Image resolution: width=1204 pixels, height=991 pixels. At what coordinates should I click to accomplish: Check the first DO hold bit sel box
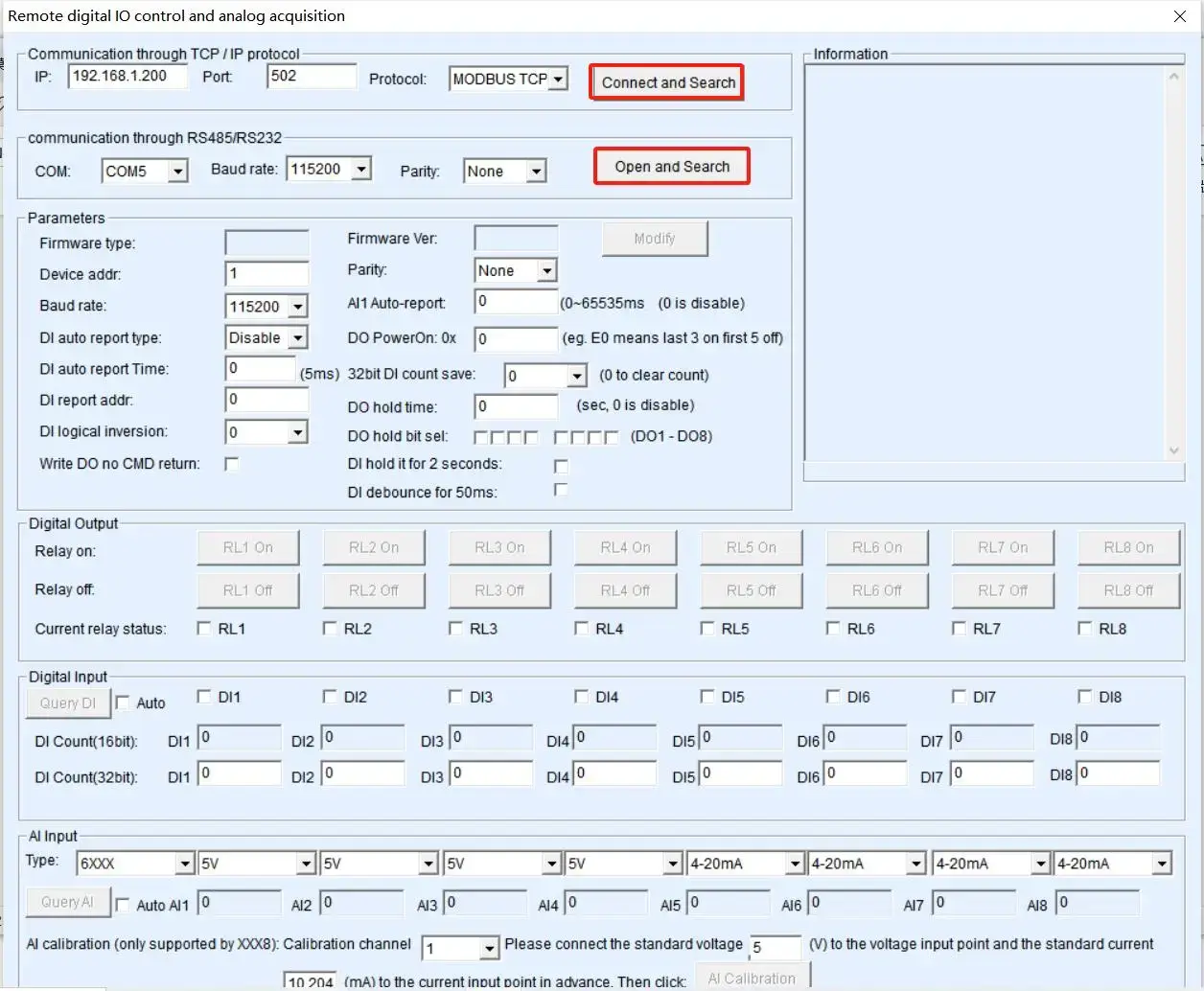tap(481, 437)
